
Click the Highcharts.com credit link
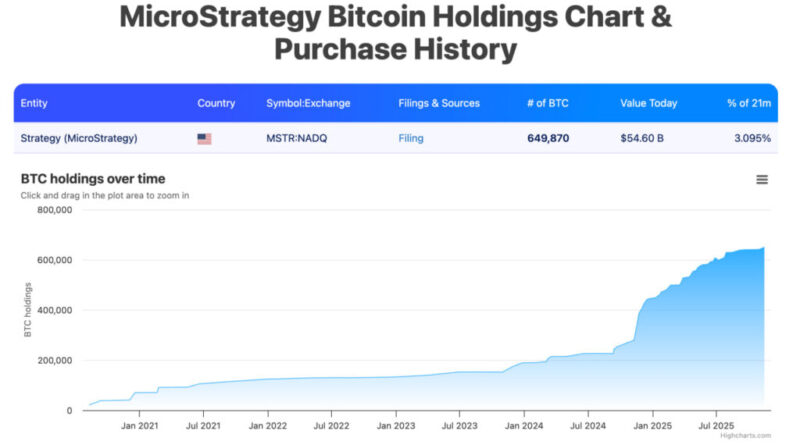(x=746, y=435)
